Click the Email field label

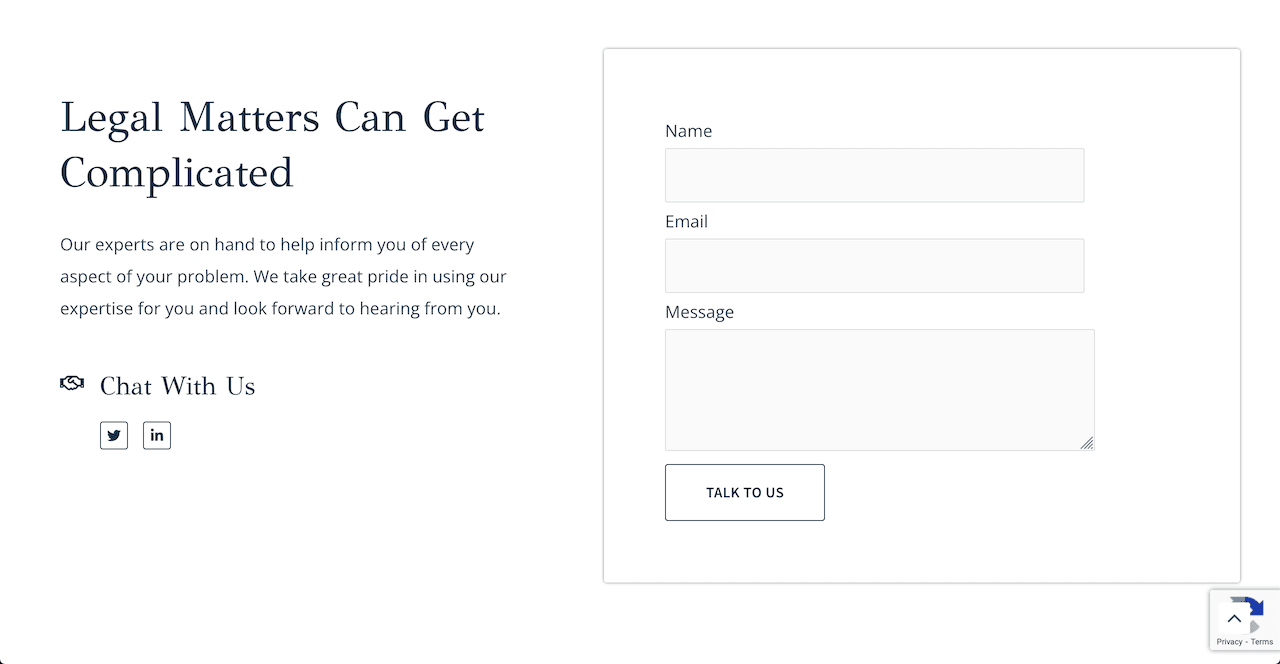pyautogui.click(x=686, y=221)
